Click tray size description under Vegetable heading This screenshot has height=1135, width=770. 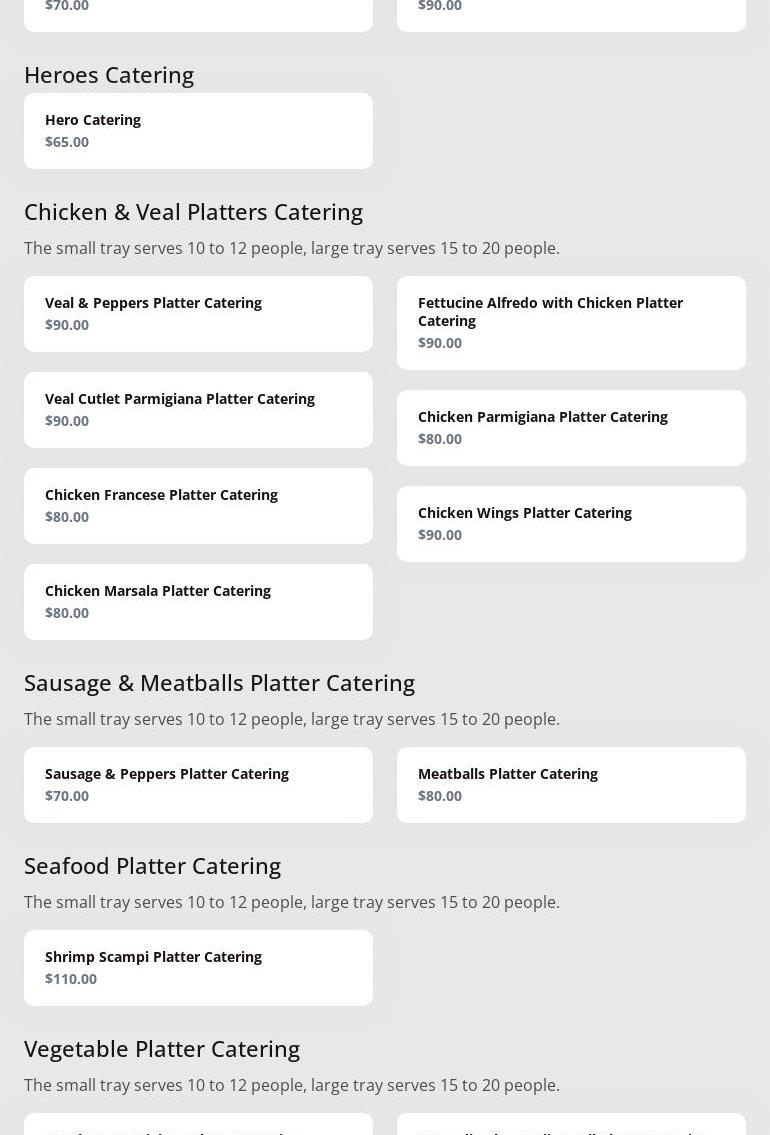(291, 1085)
